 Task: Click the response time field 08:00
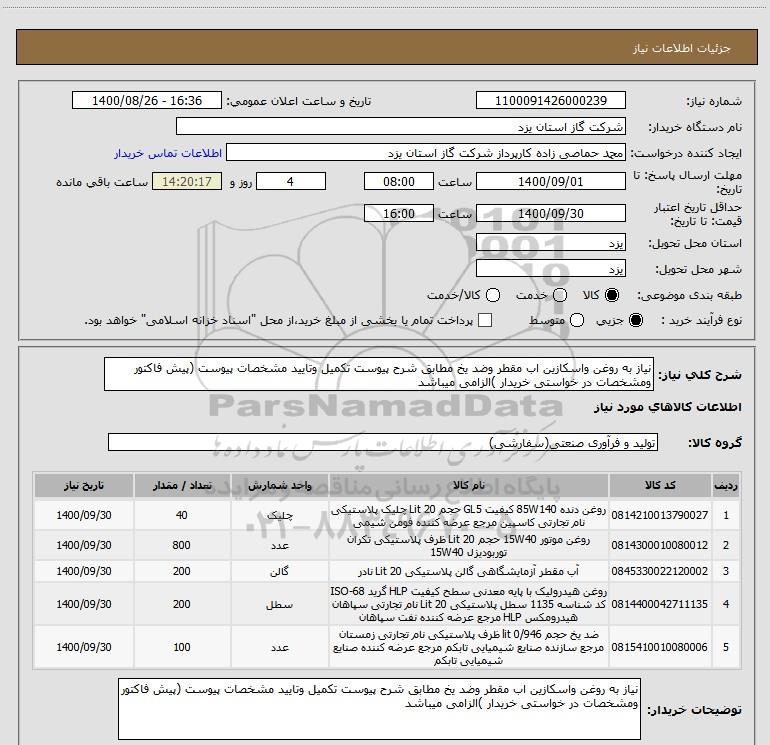(x=399, y=181)
